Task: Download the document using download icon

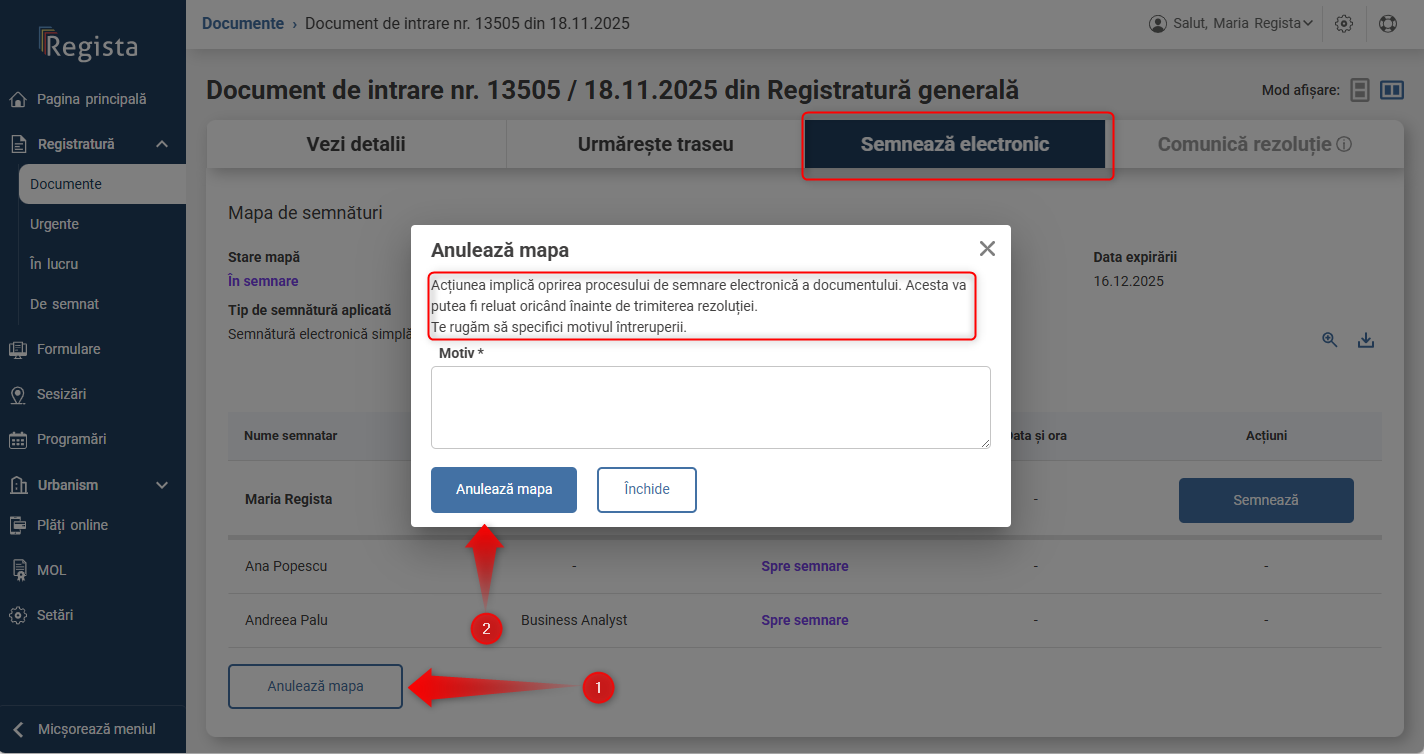Action: (1366, 340)
